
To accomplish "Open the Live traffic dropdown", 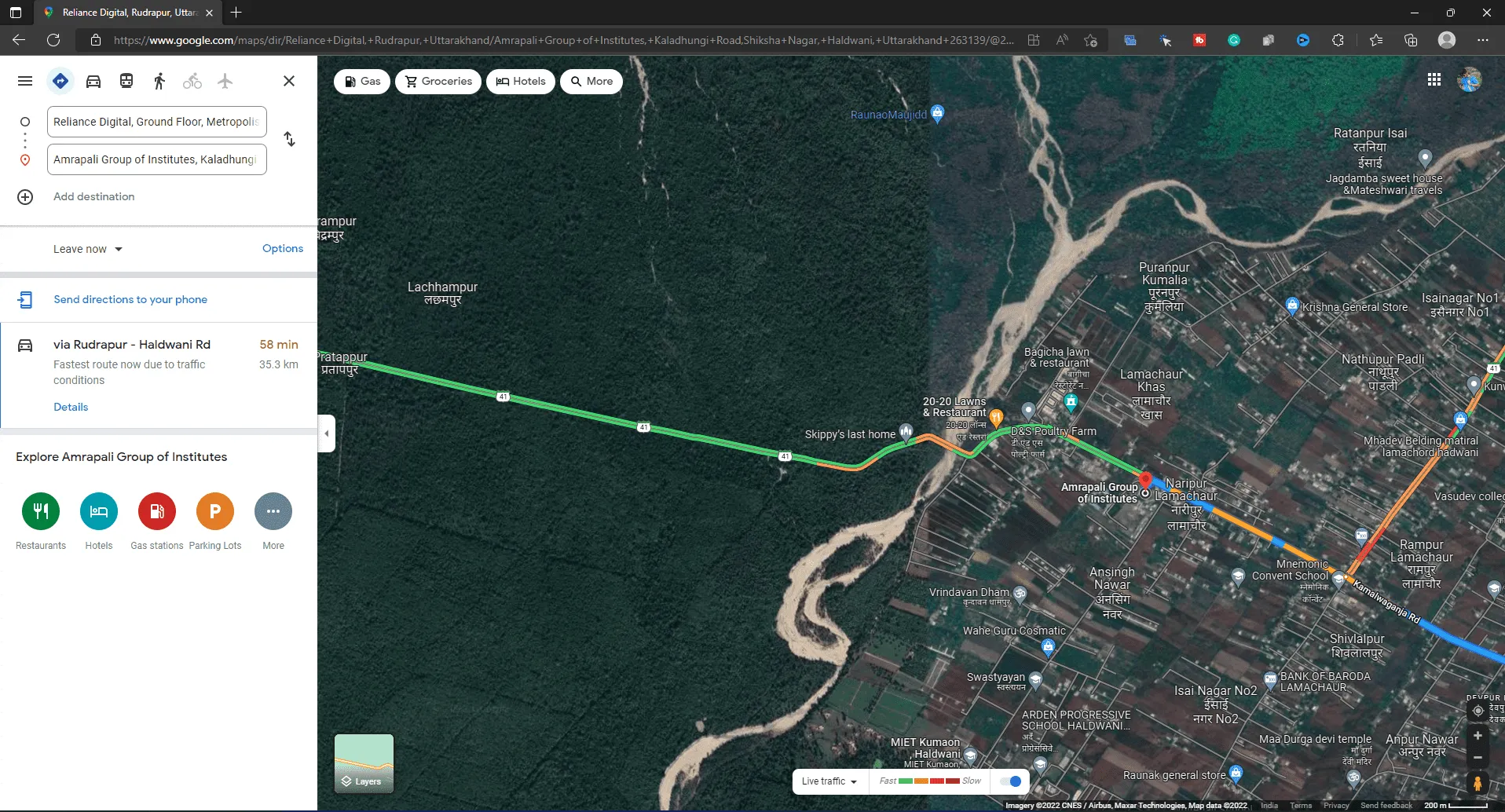I will tap(829, 781).
